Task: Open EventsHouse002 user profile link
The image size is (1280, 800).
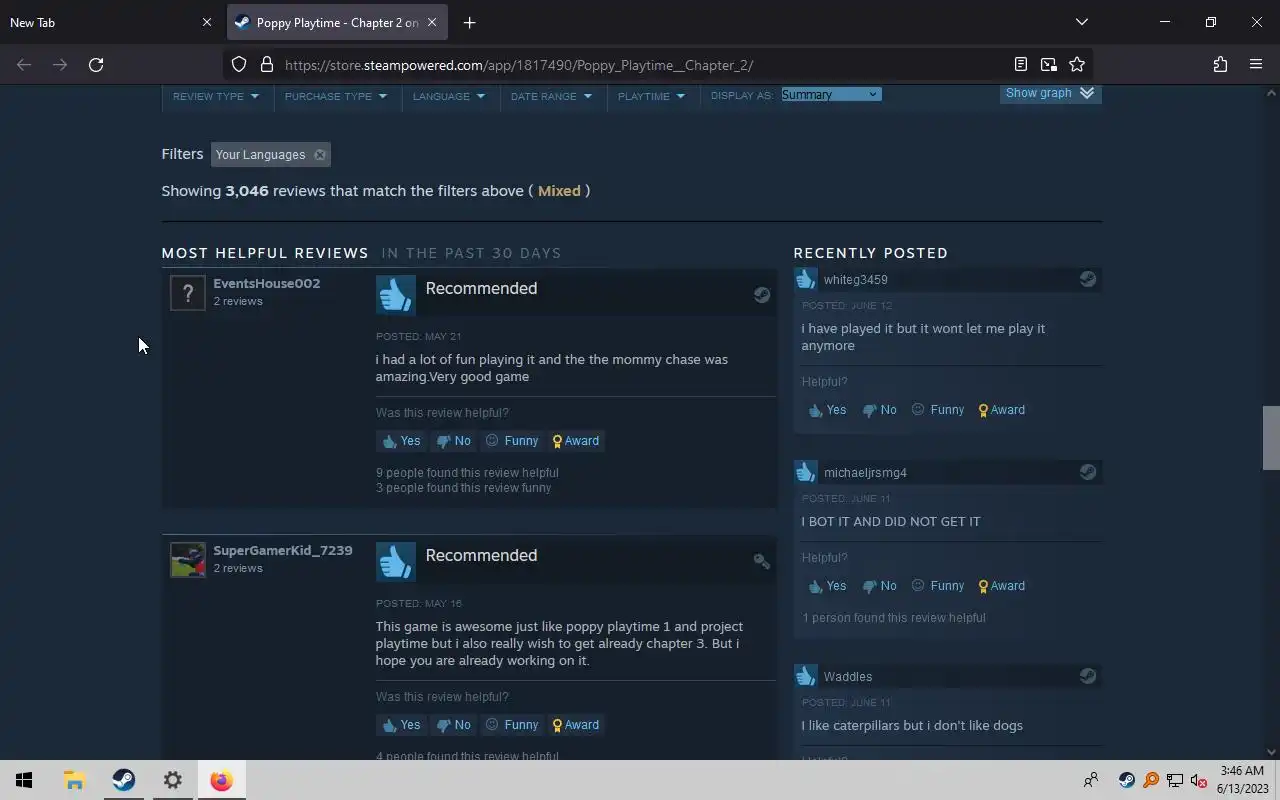Action: pyautogui.click(x=266, y=284)
